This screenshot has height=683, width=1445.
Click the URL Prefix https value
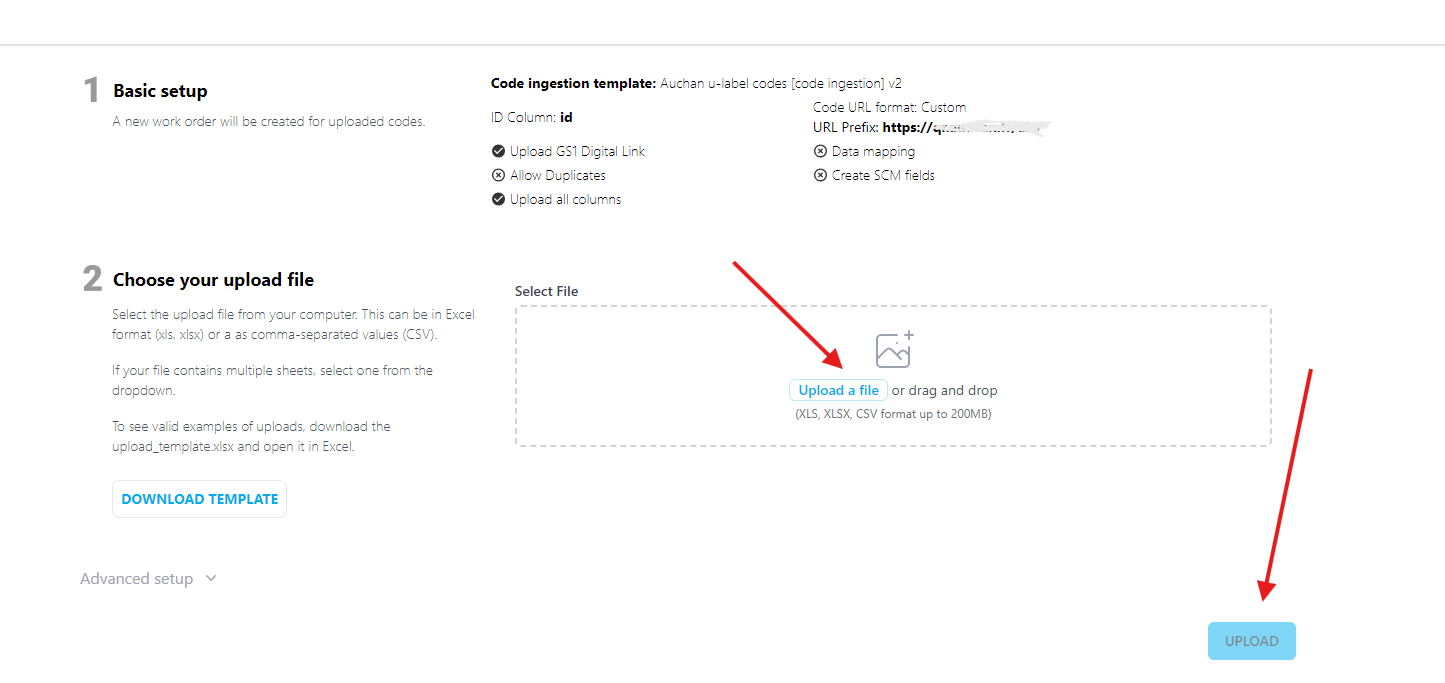click(x=965, y=128)
